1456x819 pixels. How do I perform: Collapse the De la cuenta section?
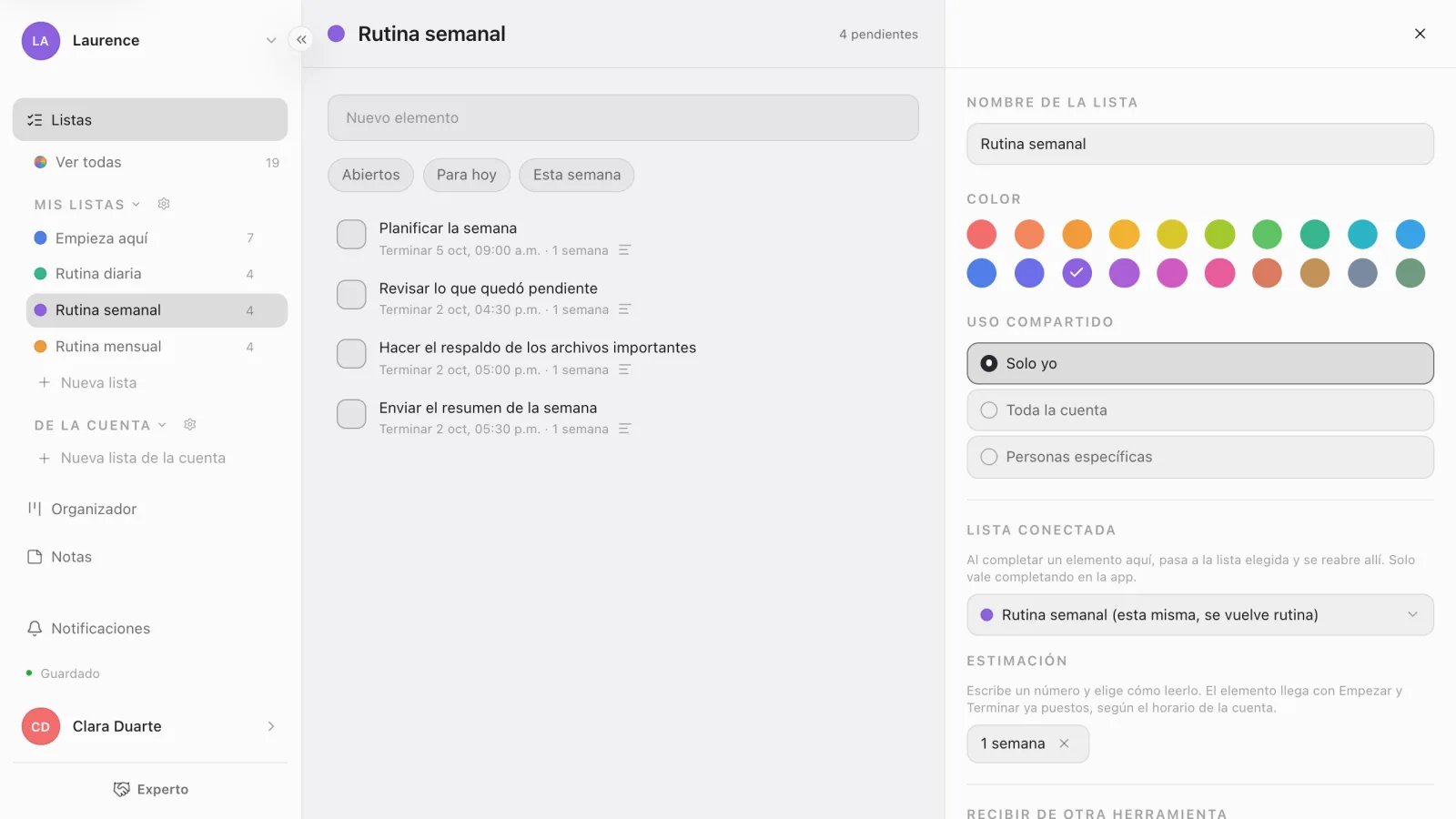coord(163,425)
